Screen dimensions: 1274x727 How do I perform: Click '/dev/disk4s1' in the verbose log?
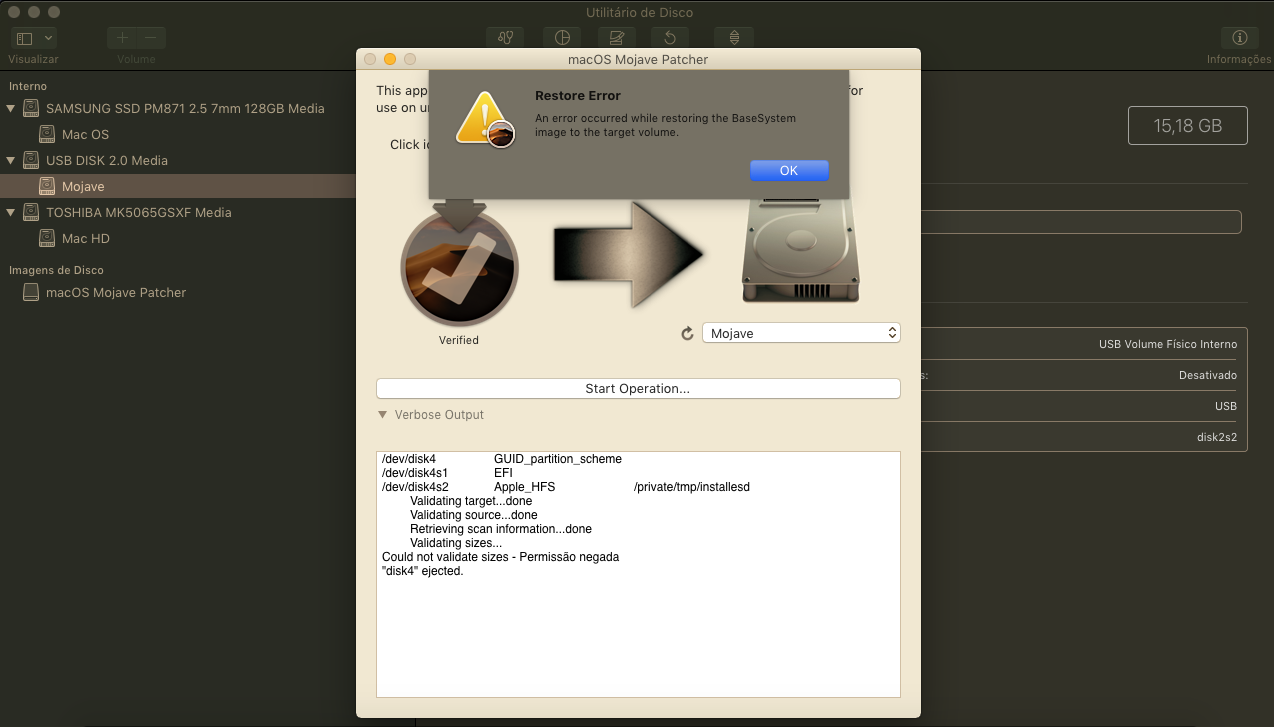point(415,473)
